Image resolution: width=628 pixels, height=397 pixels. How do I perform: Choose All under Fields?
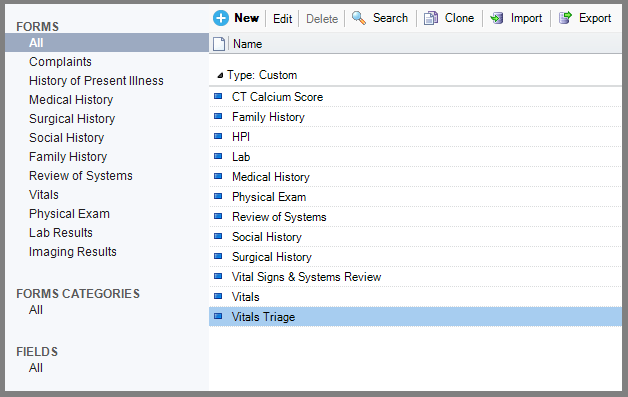[36, 368]
